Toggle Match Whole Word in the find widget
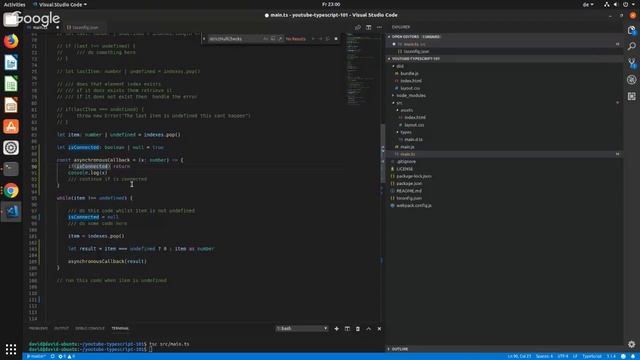 (273, 39)
